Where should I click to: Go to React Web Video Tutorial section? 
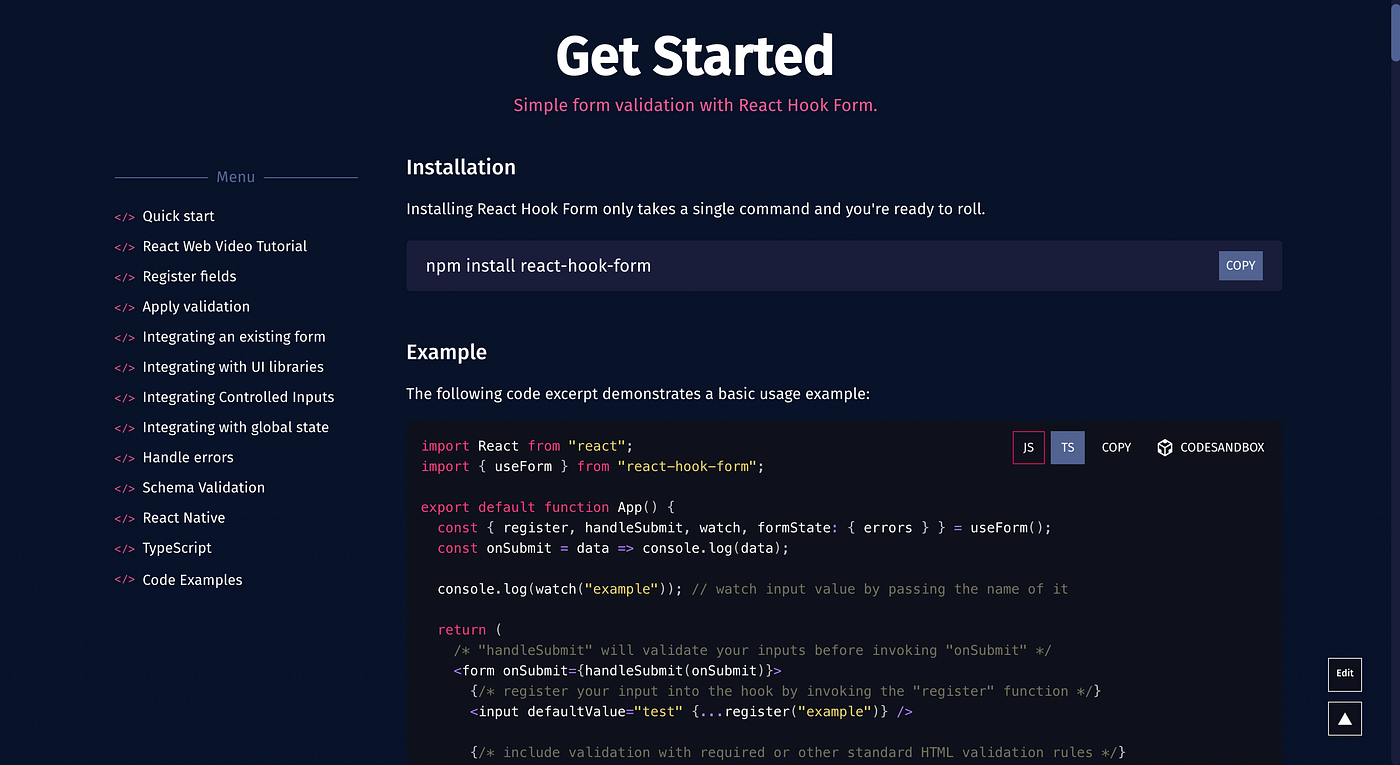(225, 246)
